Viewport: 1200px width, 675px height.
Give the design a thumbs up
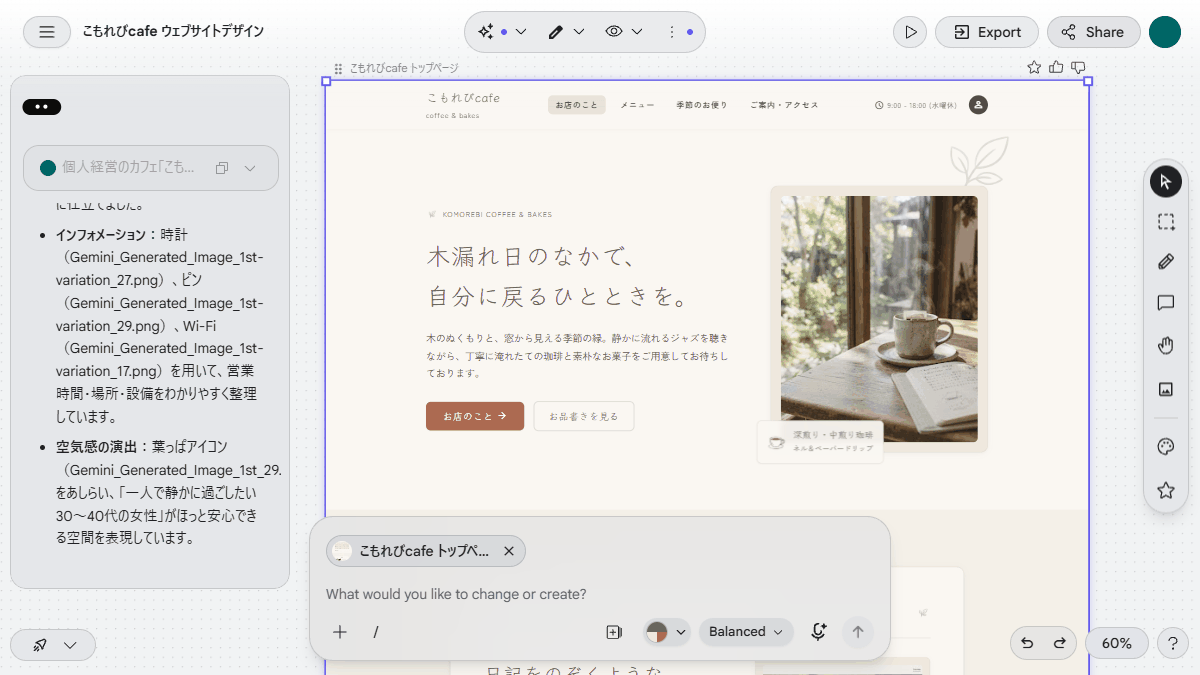(x=1057, y=67)
